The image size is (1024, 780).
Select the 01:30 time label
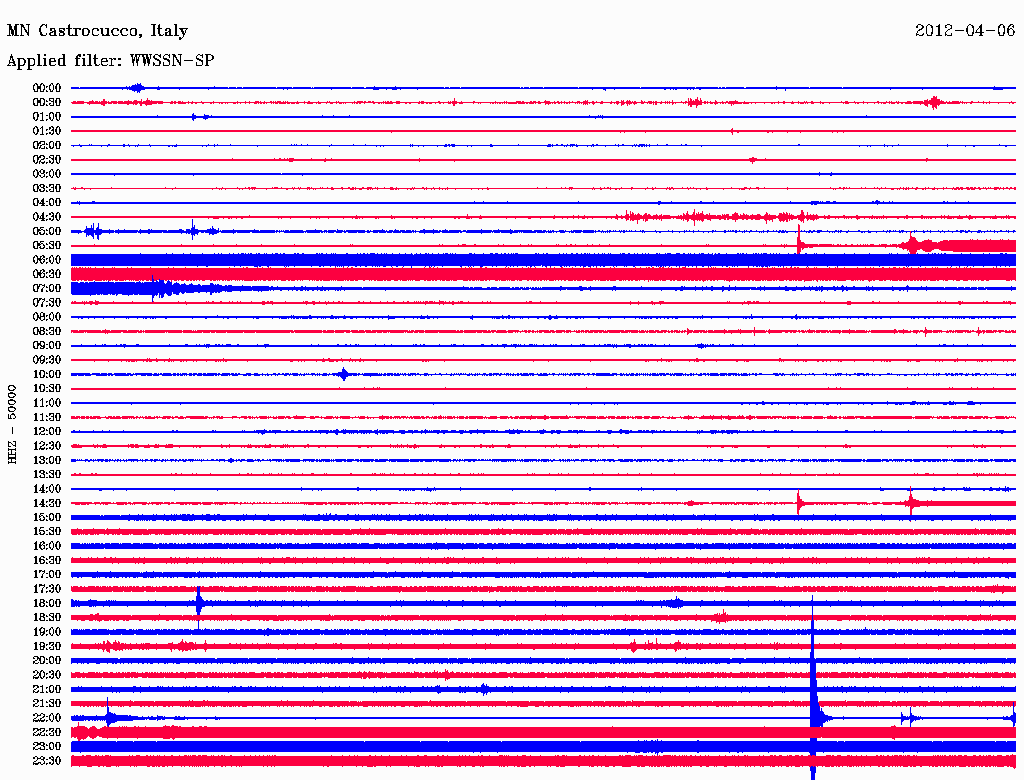tap(47, 131)
